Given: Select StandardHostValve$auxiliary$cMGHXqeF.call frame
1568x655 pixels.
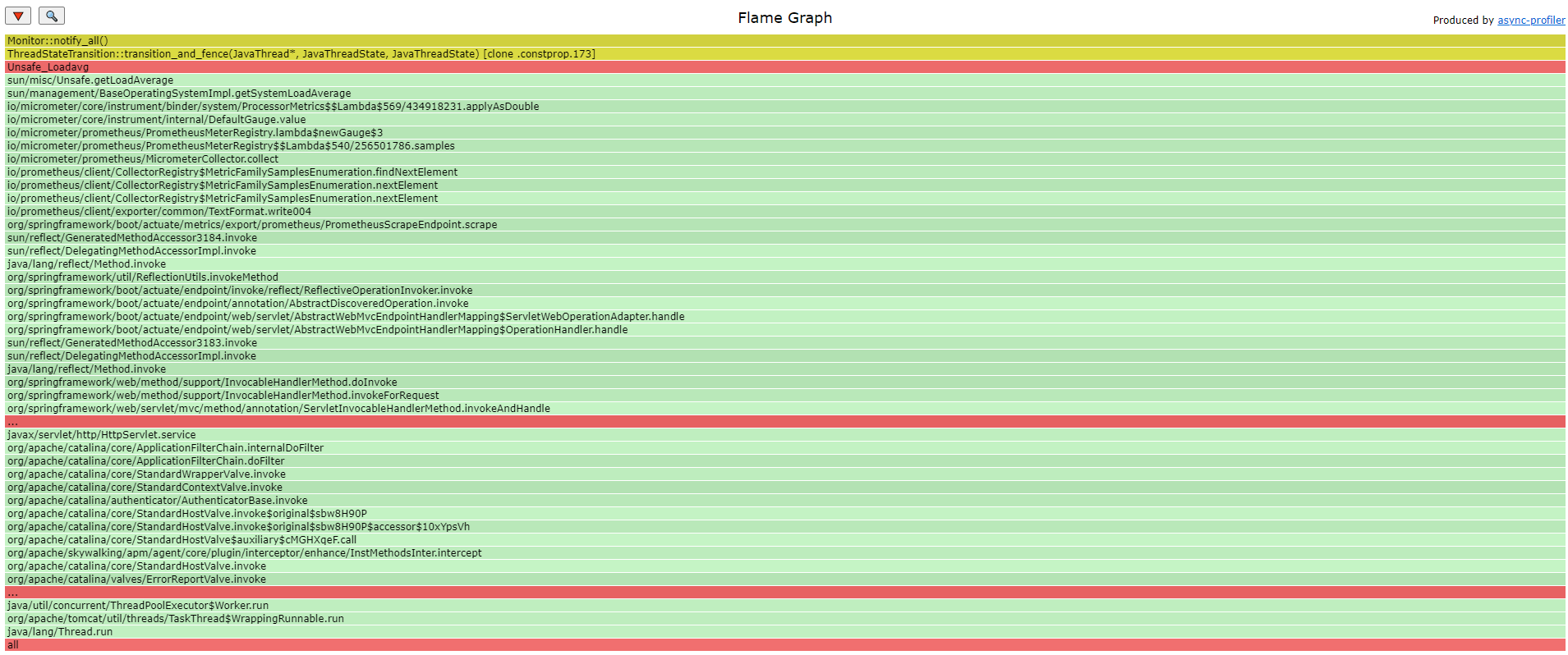Looking at the screenshot, I should tap(784, 540).
